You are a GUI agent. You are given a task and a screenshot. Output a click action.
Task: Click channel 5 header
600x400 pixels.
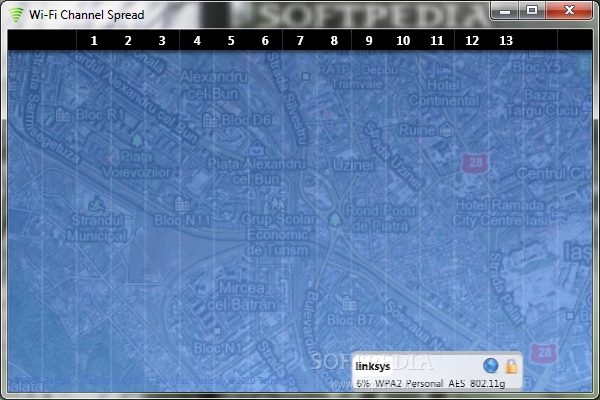click(231, 41)
